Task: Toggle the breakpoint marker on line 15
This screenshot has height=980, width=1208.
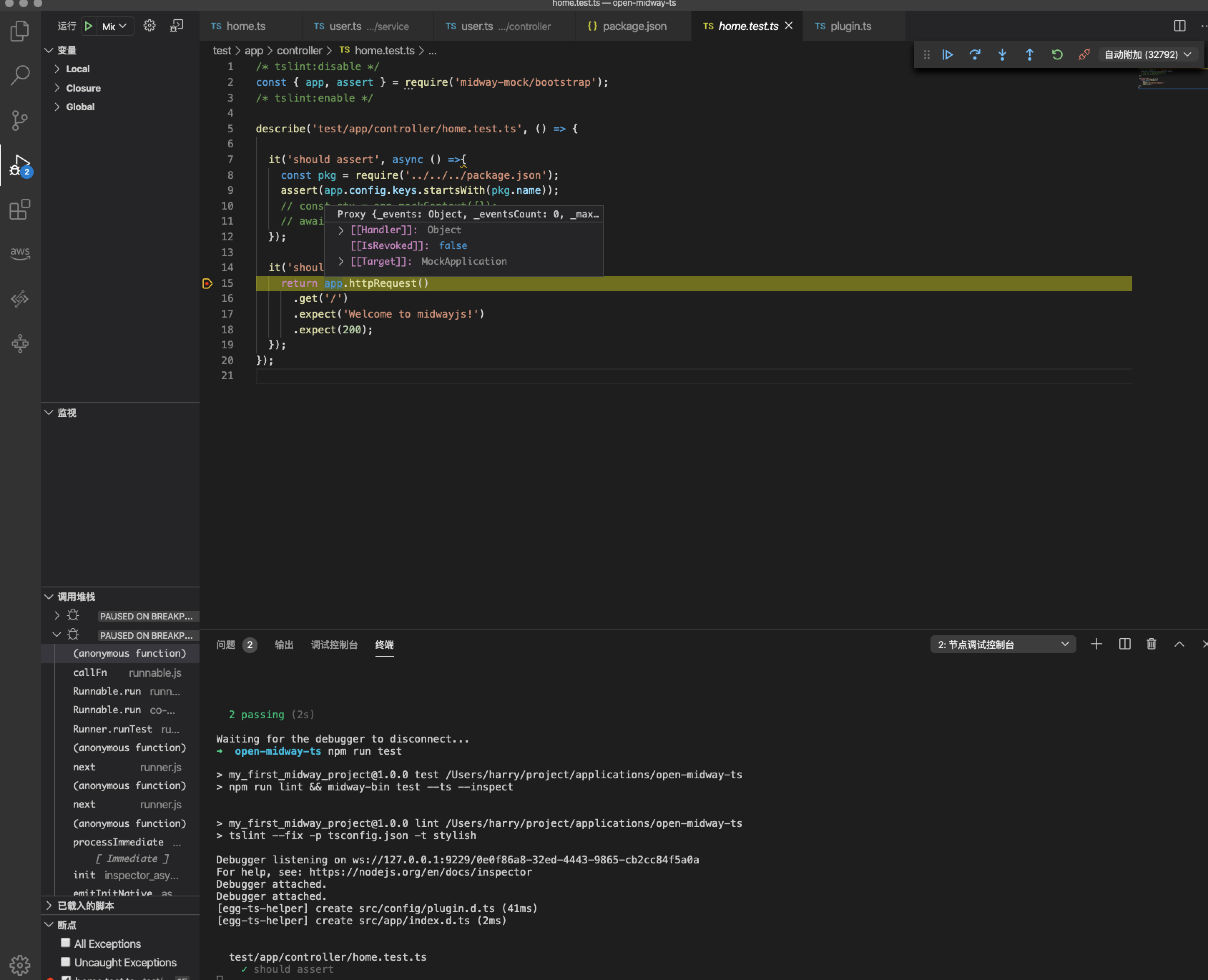Action: click(x=207, y=283)
